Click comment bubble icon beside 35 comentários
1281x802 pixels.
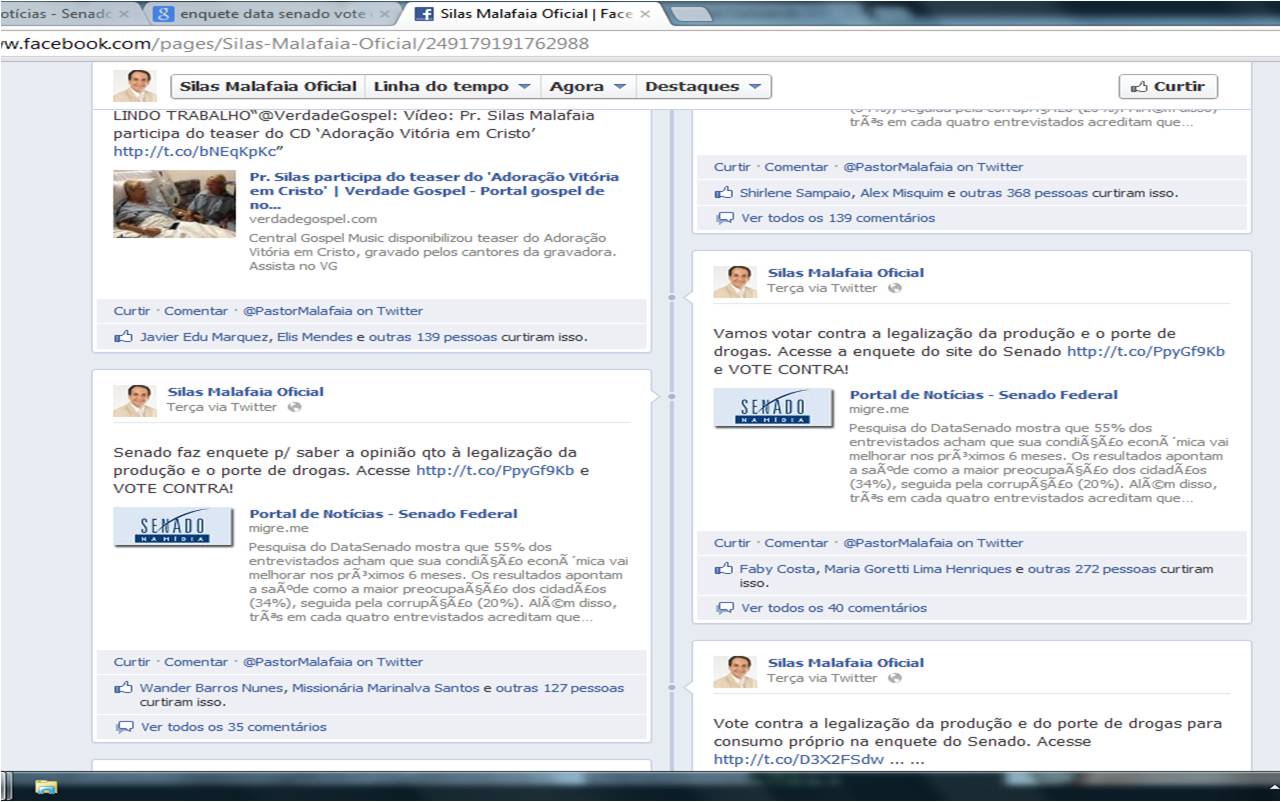[124, 727]
